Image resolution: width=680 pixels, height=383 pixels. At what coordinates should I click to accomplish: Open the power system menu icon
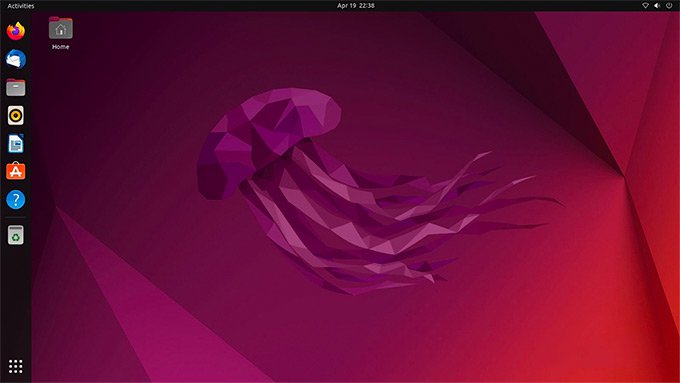click(669, 6)
